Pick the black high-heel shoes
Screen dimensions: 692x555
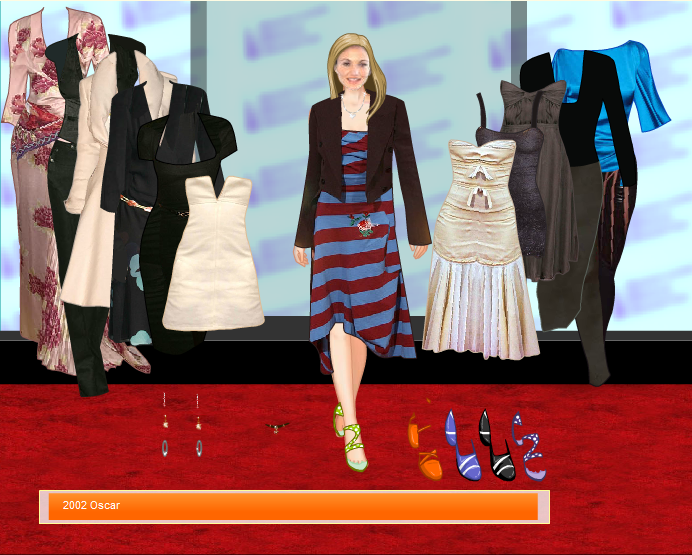click(496, 448)
